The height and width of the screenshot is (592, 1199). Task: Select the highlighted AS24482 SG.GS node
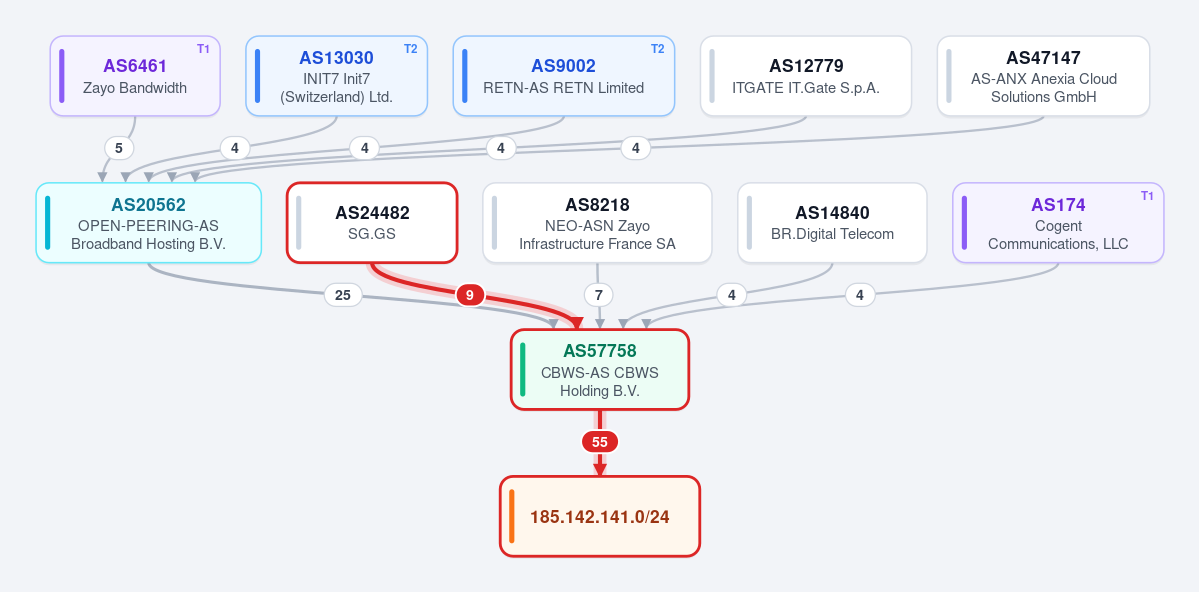tap(372, 223)
